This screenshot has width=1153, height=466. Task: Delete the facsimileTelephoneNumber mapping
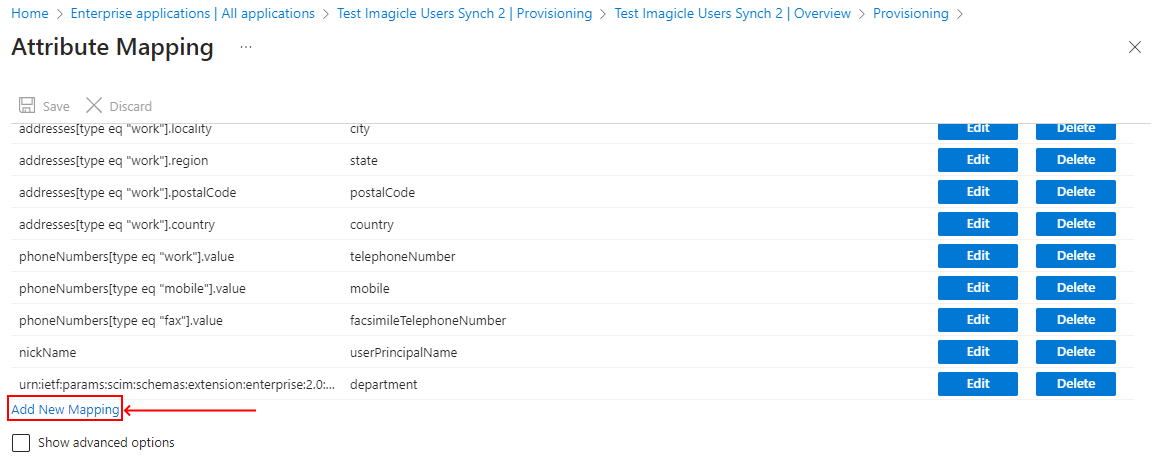(1075, 320)
